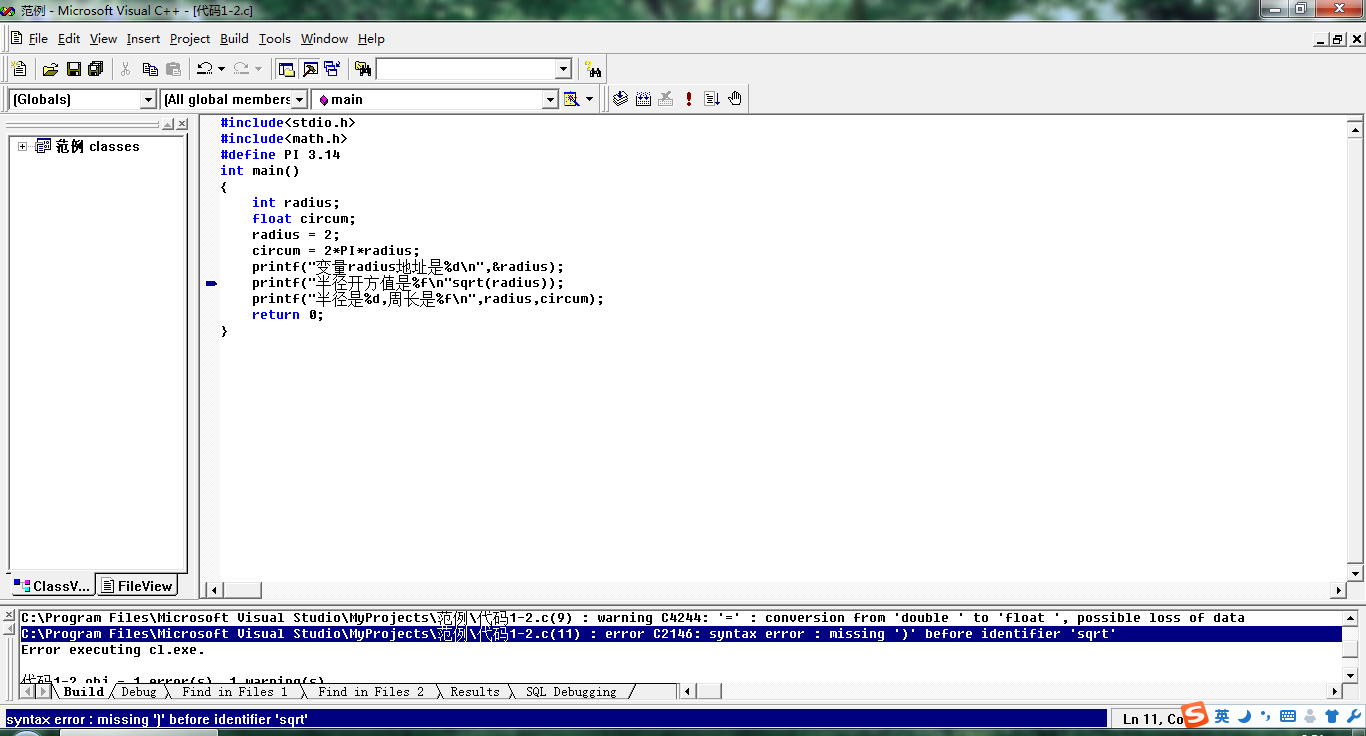Click the editor horizontal scrollbar thumb
The image size is (1366, 736).
[x=241, y=590]
